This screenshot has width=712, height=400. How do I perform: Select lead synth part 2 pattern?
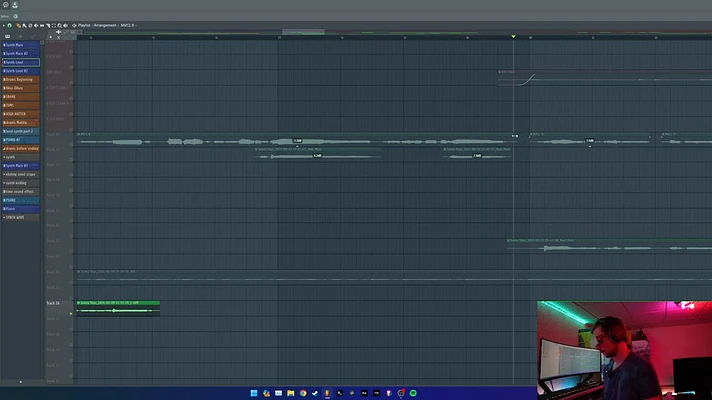coord(20,131)
